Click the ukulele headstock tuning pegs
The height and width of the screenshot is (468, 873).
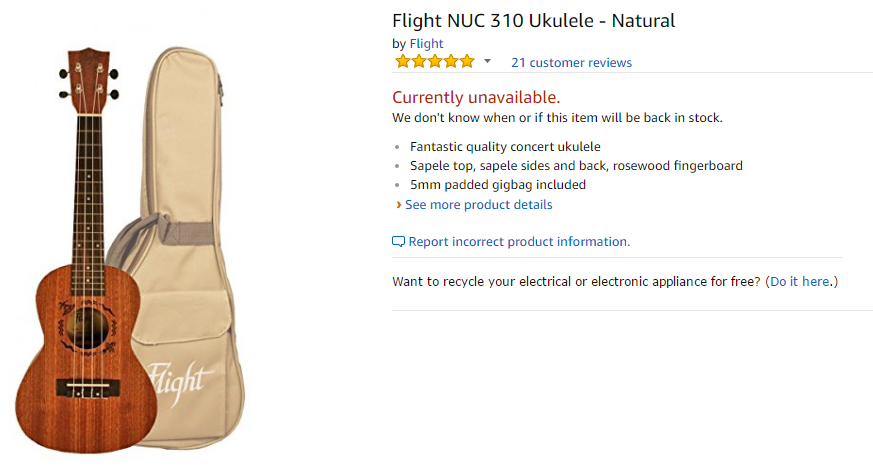click(89, 81)
